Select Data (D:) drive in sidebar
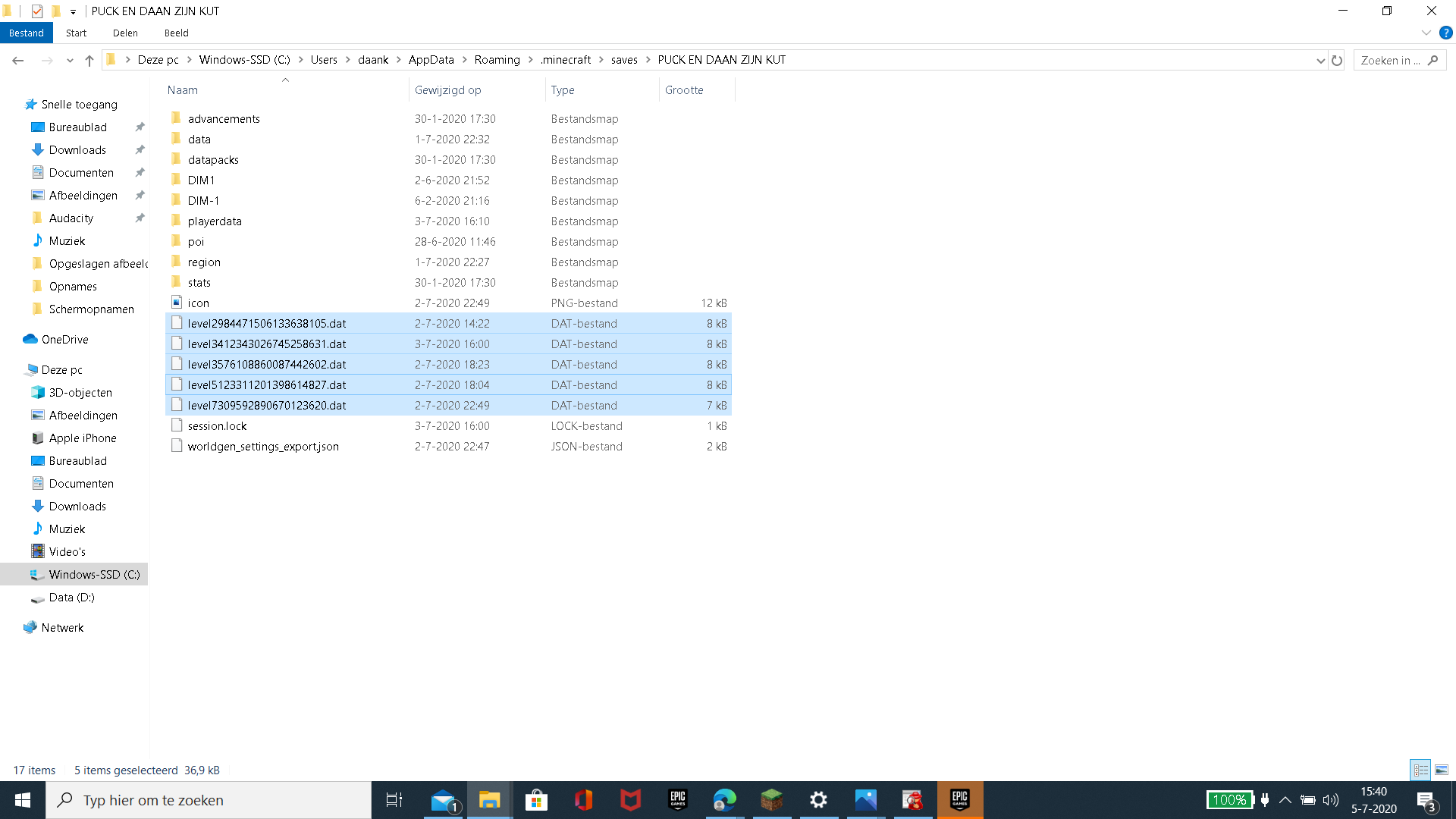 71,598
